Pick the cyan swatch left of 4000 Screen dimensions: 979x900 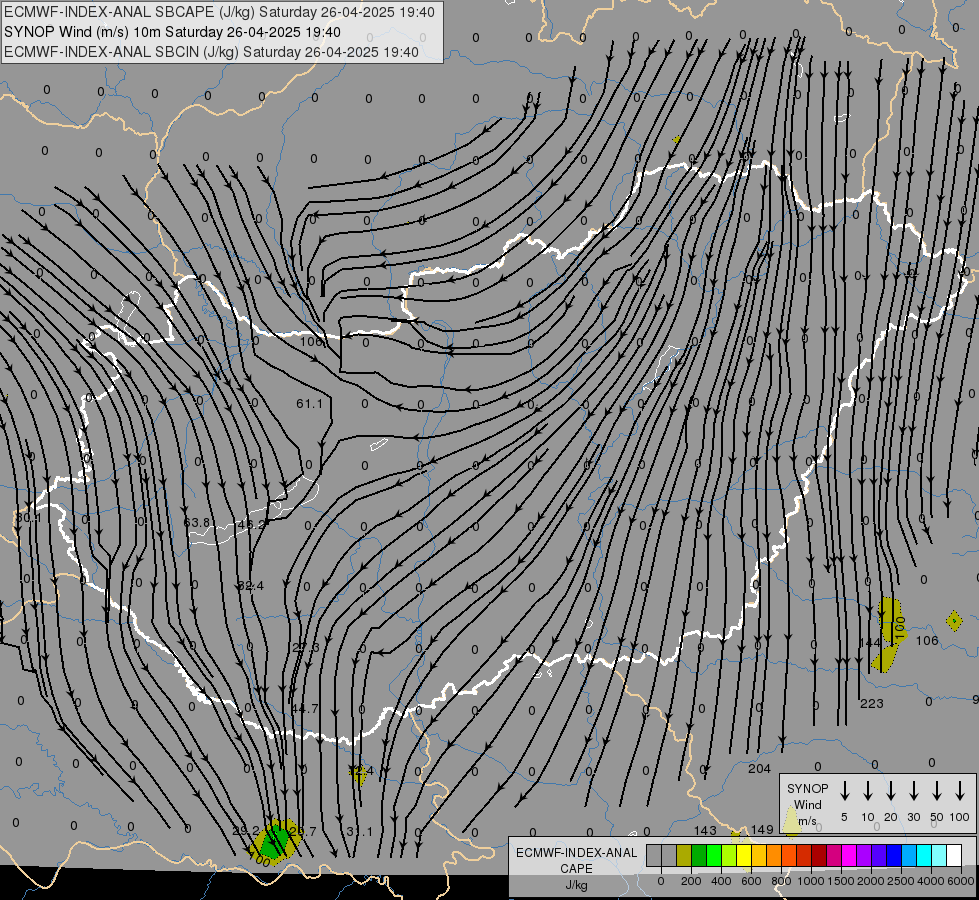(x=923, y=856)
